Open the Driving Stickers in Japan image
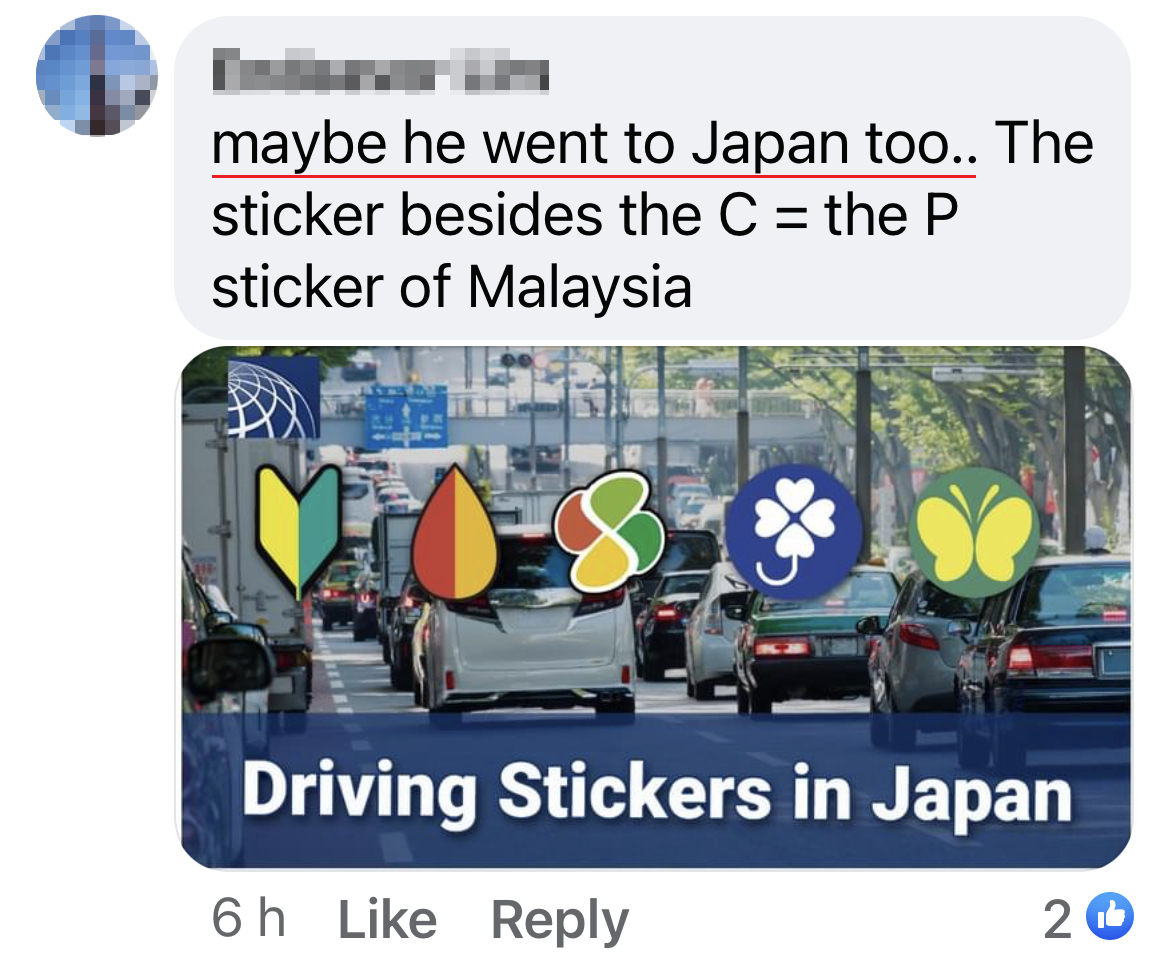Viewport: 1170px width, 960px height. [656, 607]
